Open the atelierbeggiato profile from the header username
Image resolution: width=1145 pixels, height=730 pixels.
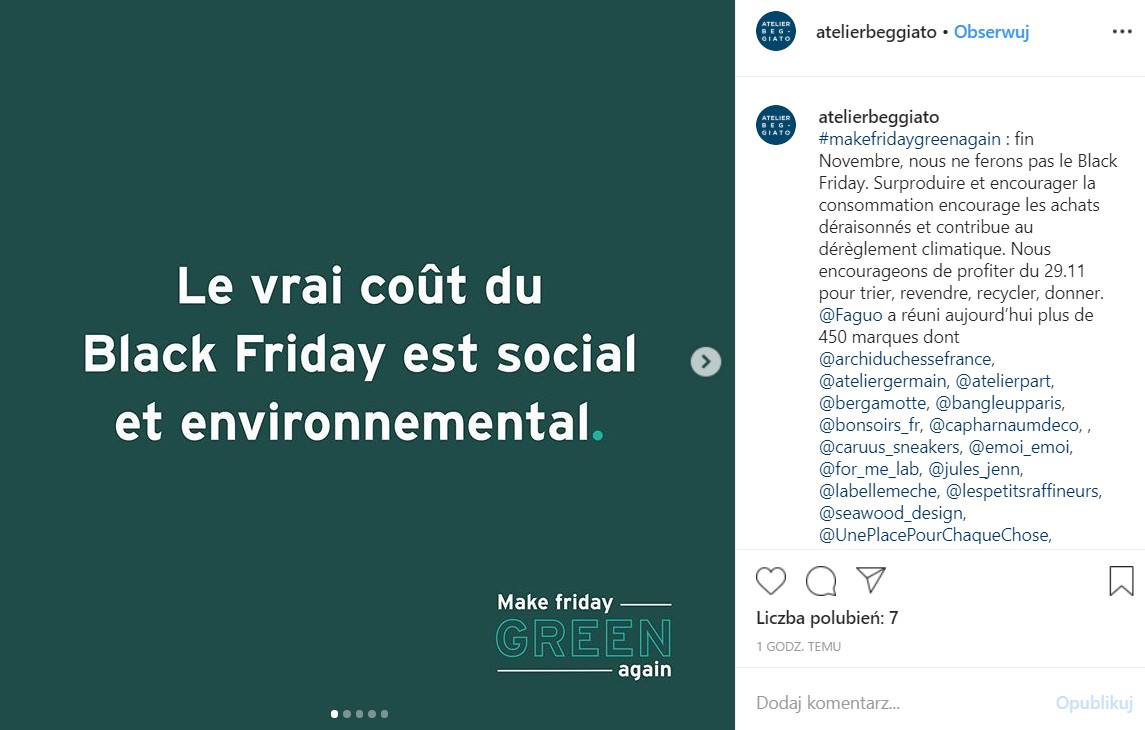pyautogui.click(x=877, y=32)
